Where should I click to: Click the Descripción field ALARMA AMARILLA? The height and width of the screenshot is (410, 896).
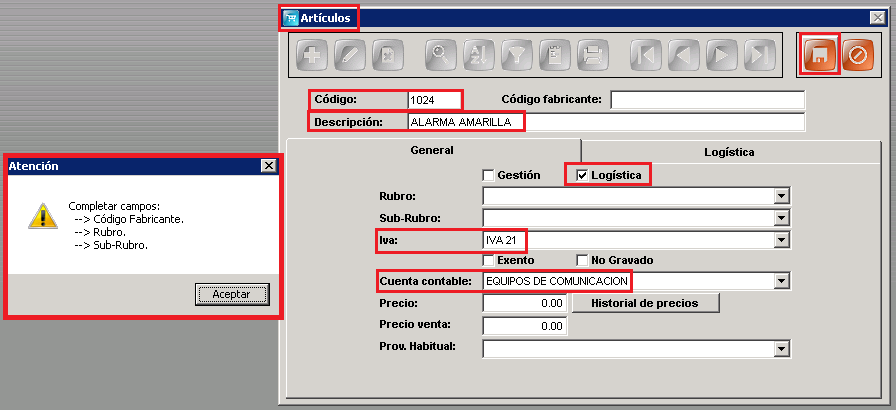pos(606,122)
